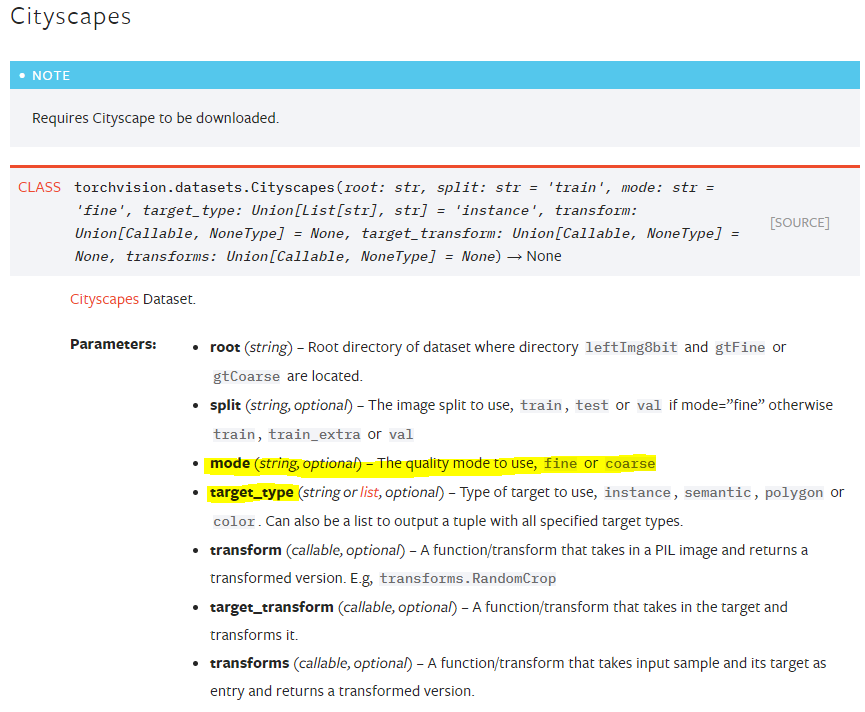The height and width of the screenshot is (712, 865).
Task: Click the transforms.RandomCrop code literal
Action: point(468,578)
